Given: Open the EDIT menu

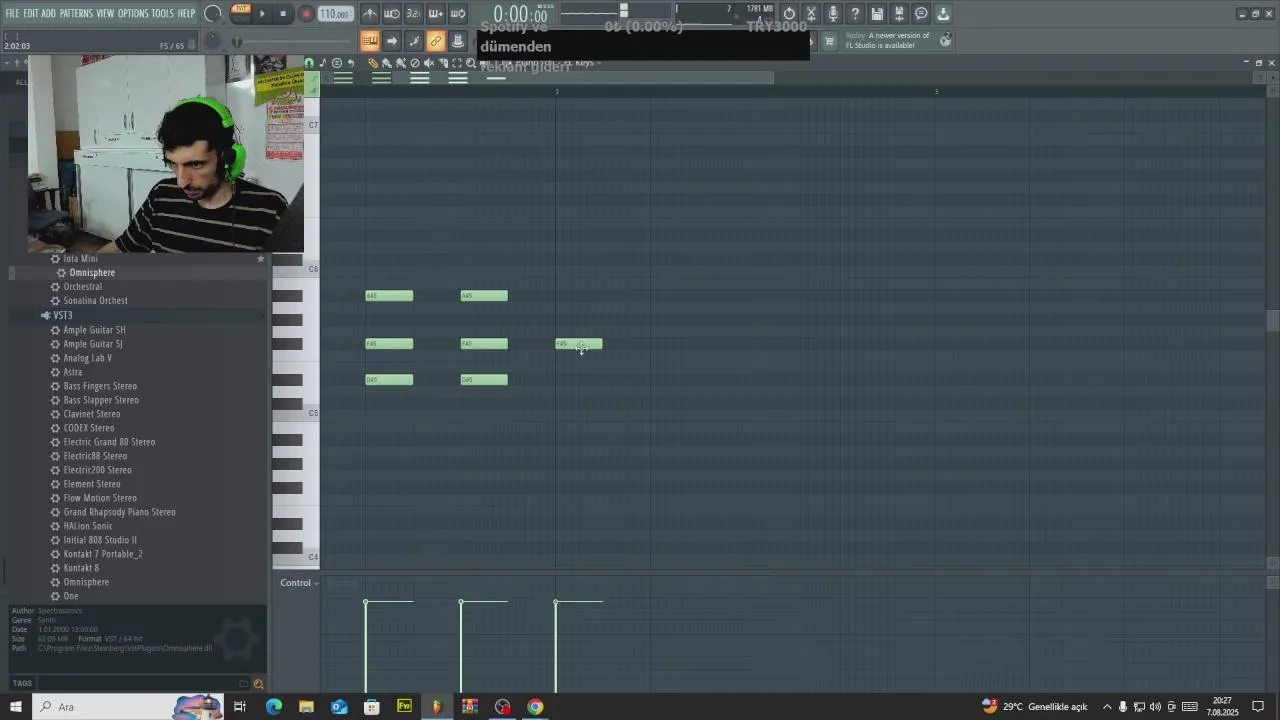Looking at the screenshot, I should pos(31,13).
